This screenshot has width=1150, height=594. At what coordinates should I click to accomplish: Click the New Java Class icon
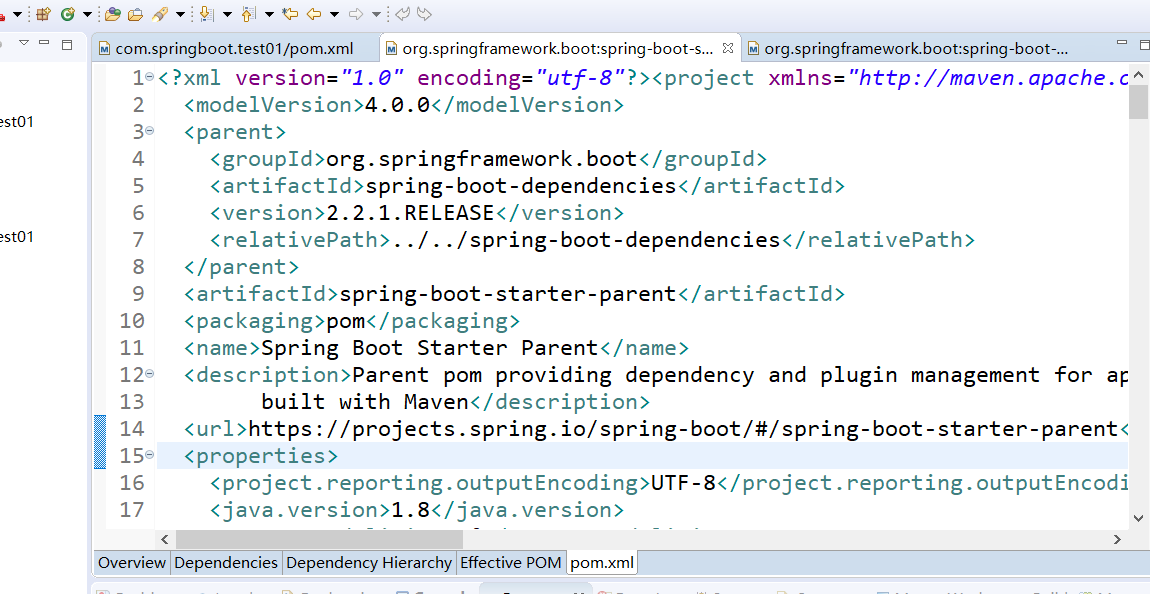tap(67, 12)
